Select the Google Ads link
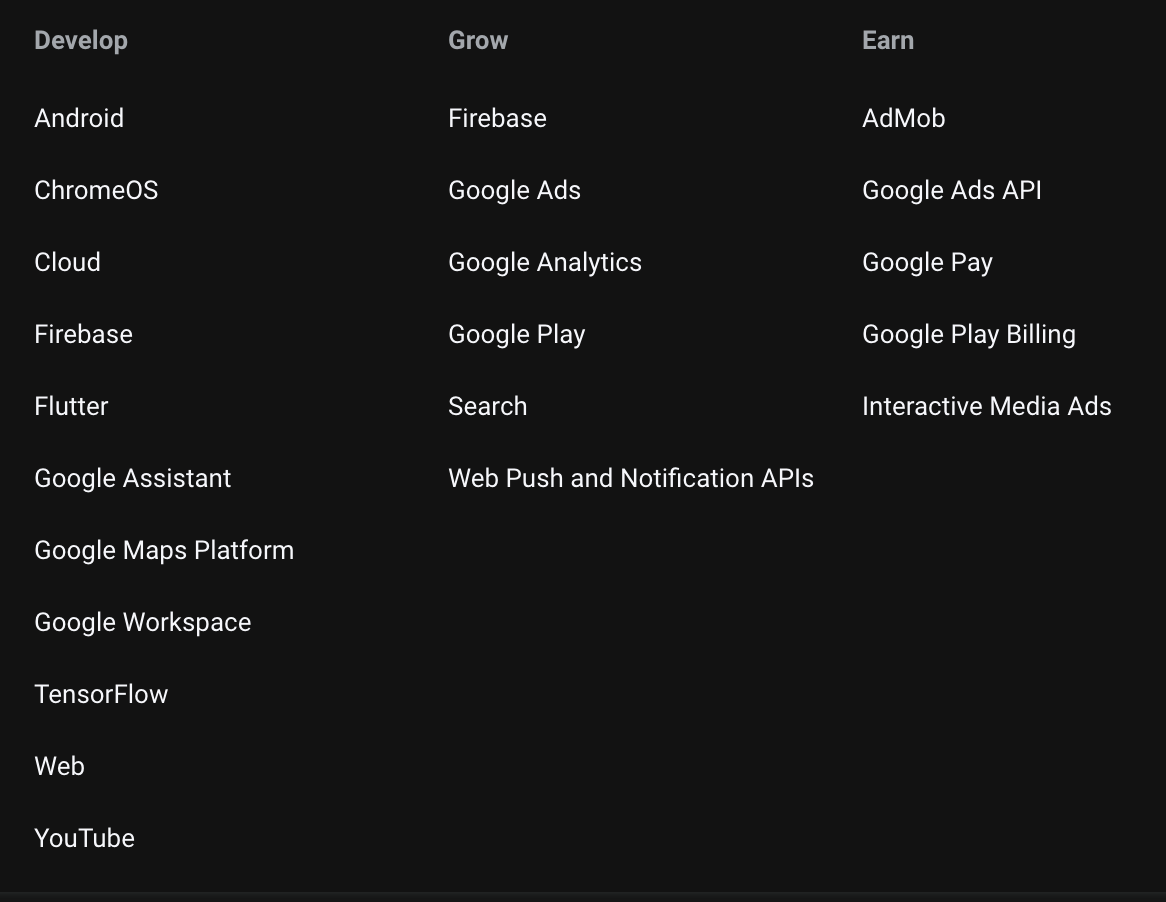Viewport: 1166px width, 902px height. point(514,190)
